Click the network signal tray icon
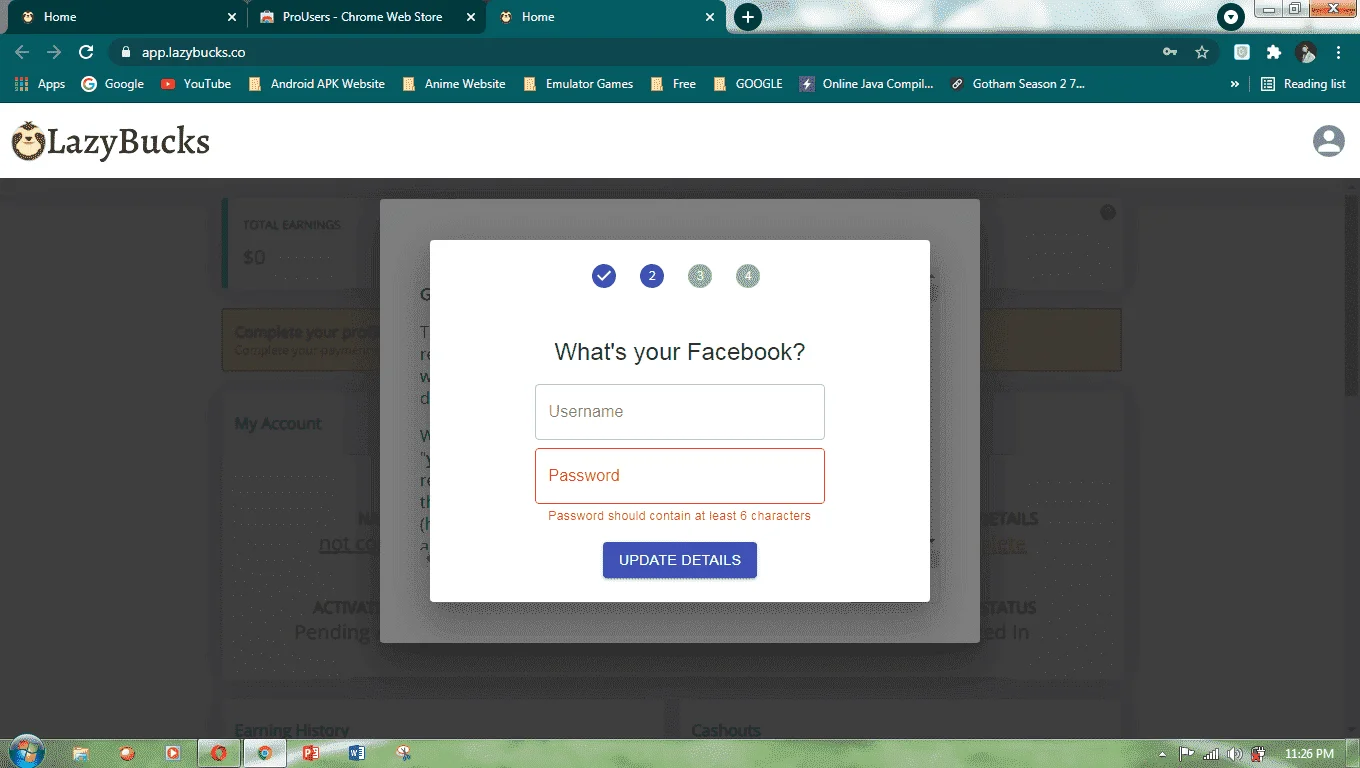 point(1211,754)
